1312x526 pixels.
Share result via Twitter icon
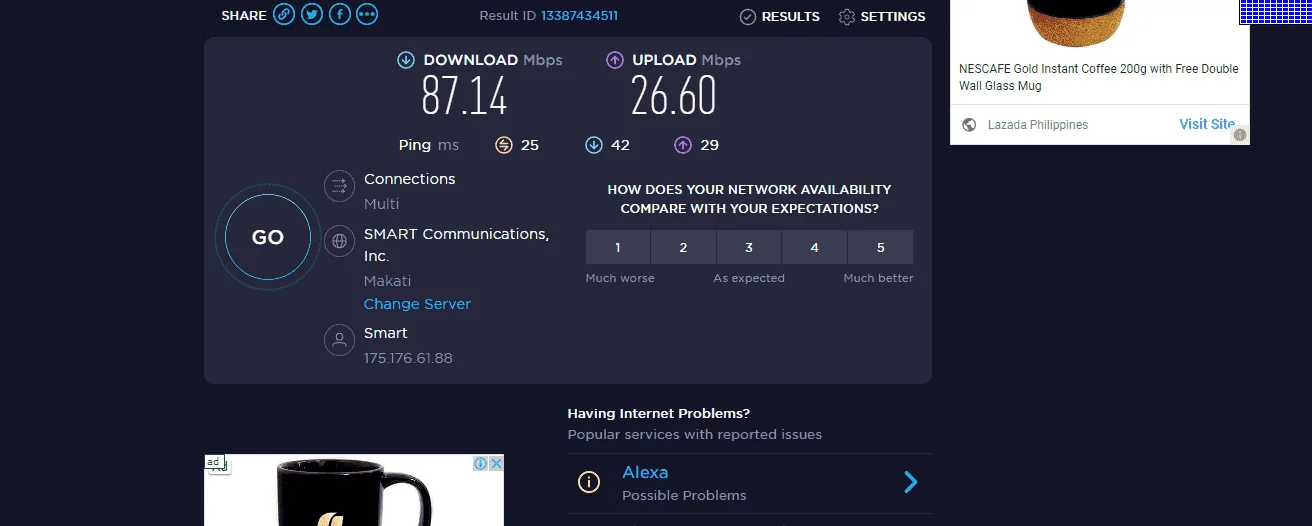[312, 15]
